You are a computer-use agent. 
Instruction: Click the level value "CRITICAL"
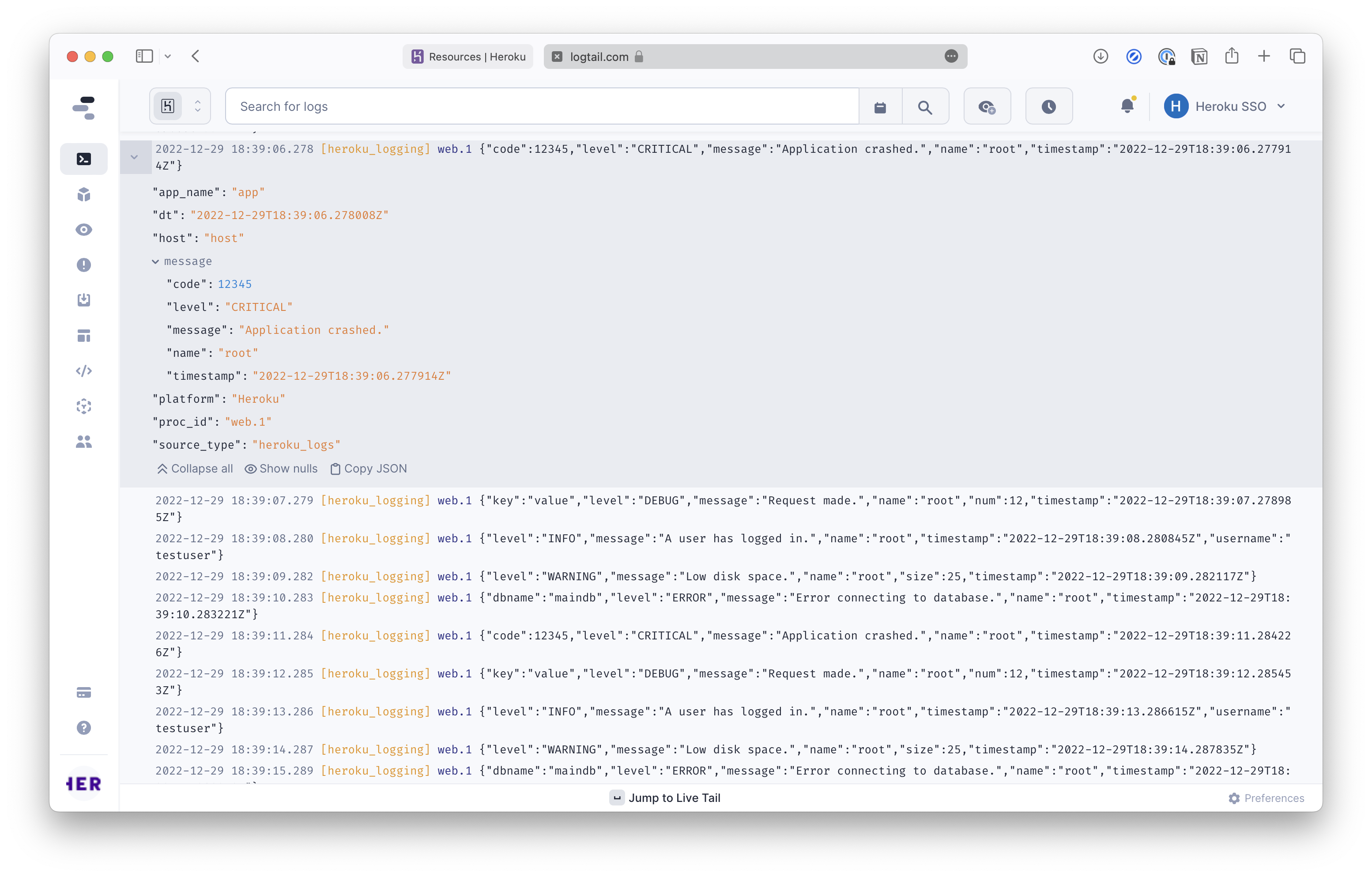259,307
